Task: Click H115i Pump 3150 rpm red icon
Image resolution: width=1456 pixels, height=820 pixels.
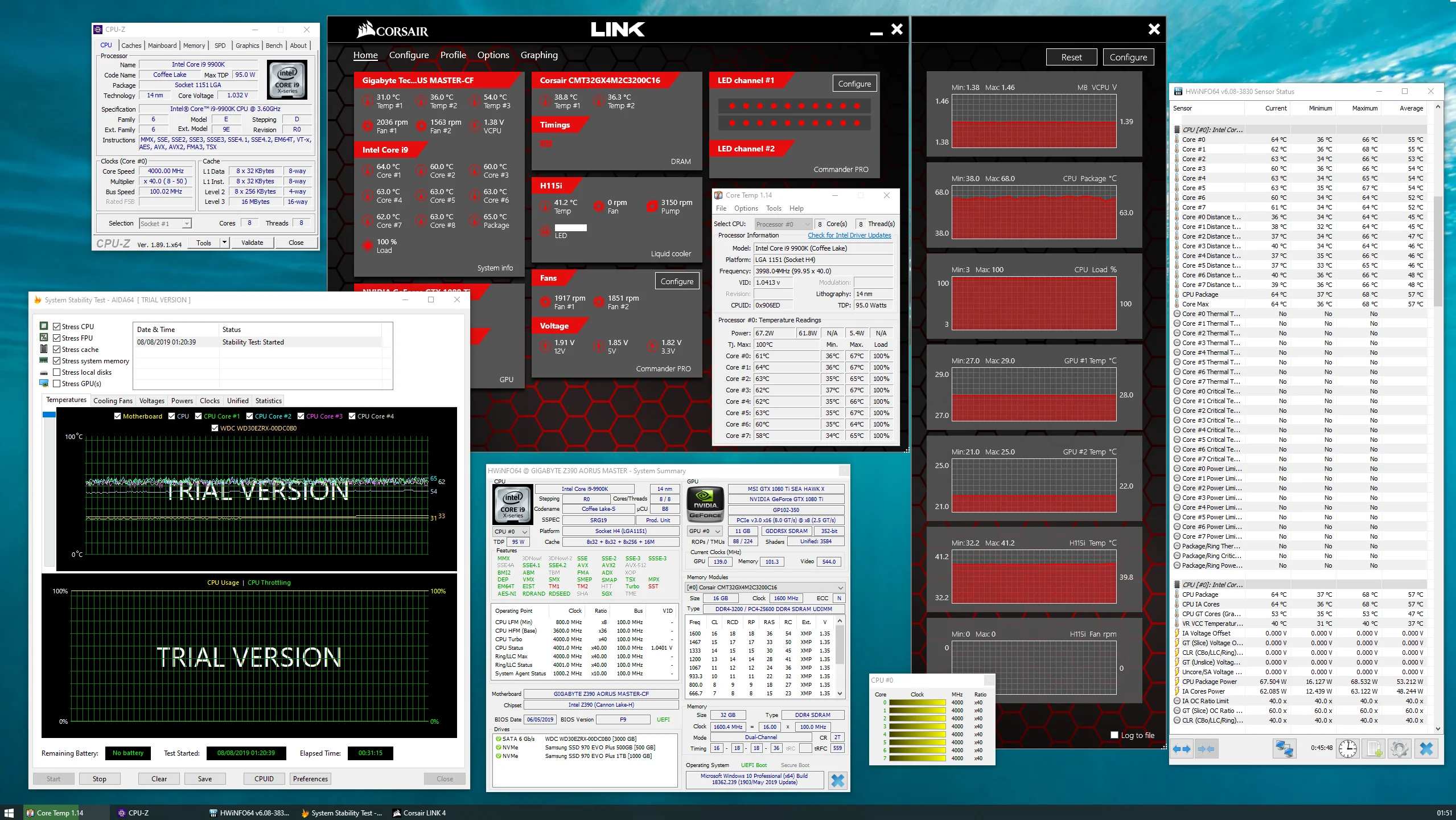Action: coord(652,207)
